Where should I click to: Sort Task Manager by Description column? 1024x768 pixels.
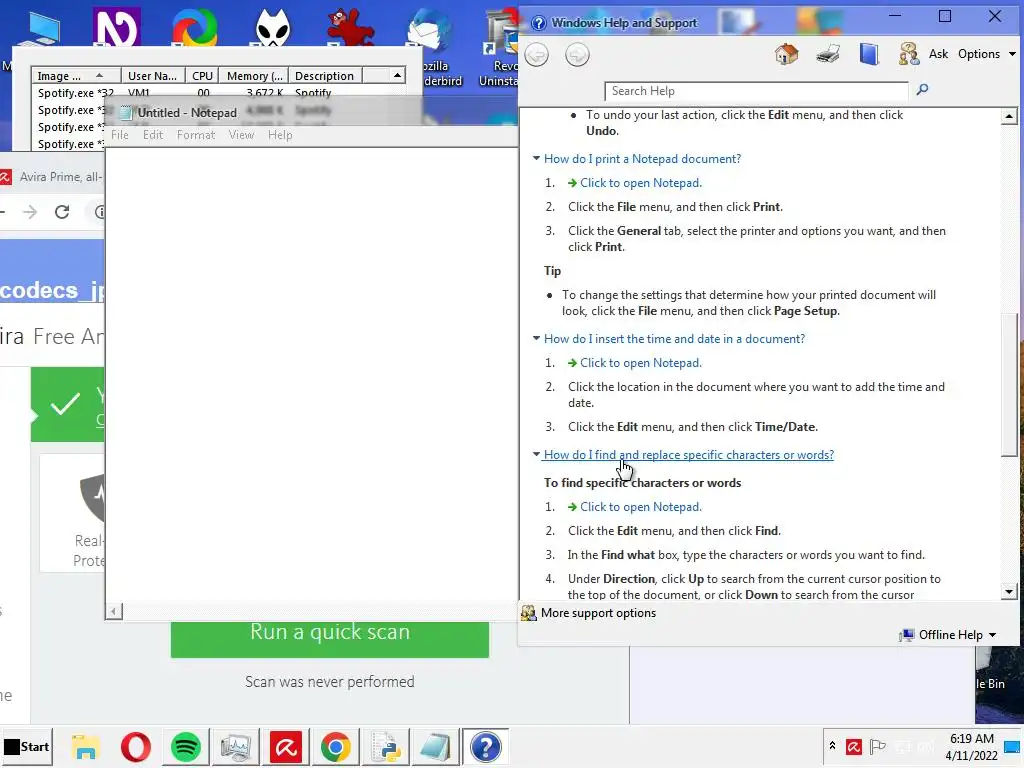pyautogui.click(x=325, y=76)
